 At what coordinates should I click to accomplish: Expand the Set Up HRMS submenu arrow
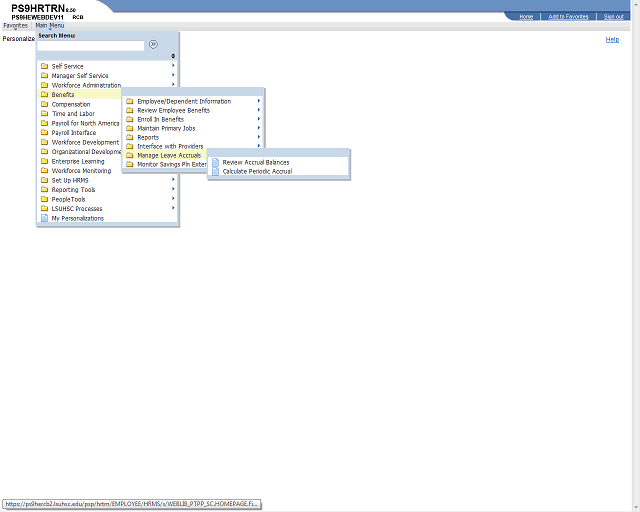point(173,180)
